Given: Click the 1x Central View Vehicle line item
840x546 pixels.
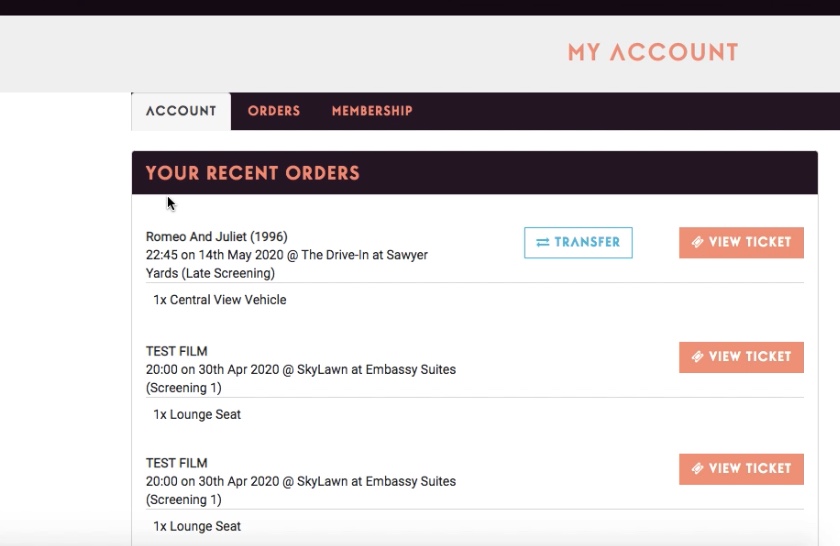Looking at the screenshot, I should pyautogui.click(x=220, y=300).
